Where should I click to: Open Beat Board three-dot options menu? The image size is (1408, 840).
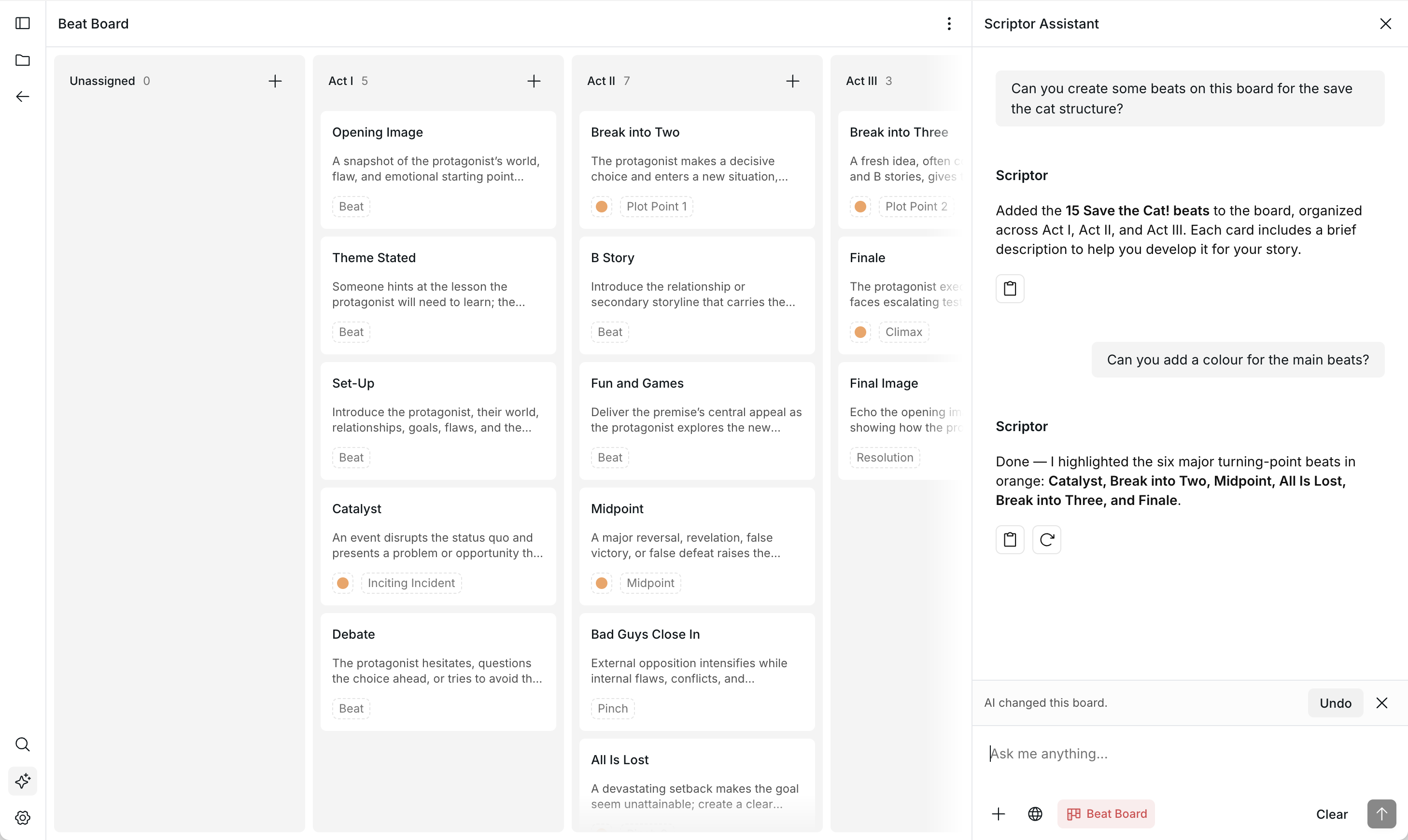(949, 24)
